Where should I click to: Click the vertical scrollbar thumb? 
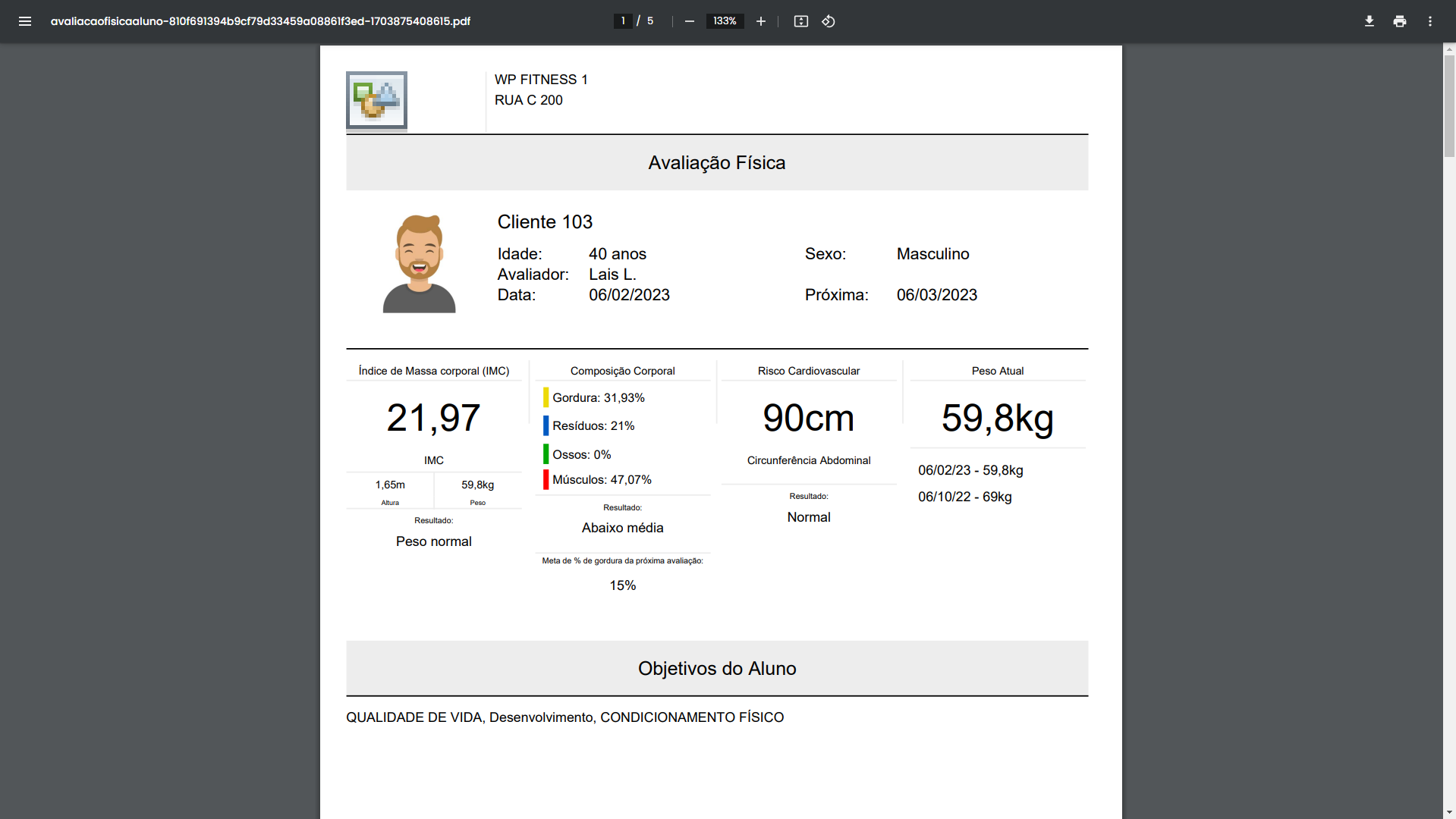(1449, 106)
